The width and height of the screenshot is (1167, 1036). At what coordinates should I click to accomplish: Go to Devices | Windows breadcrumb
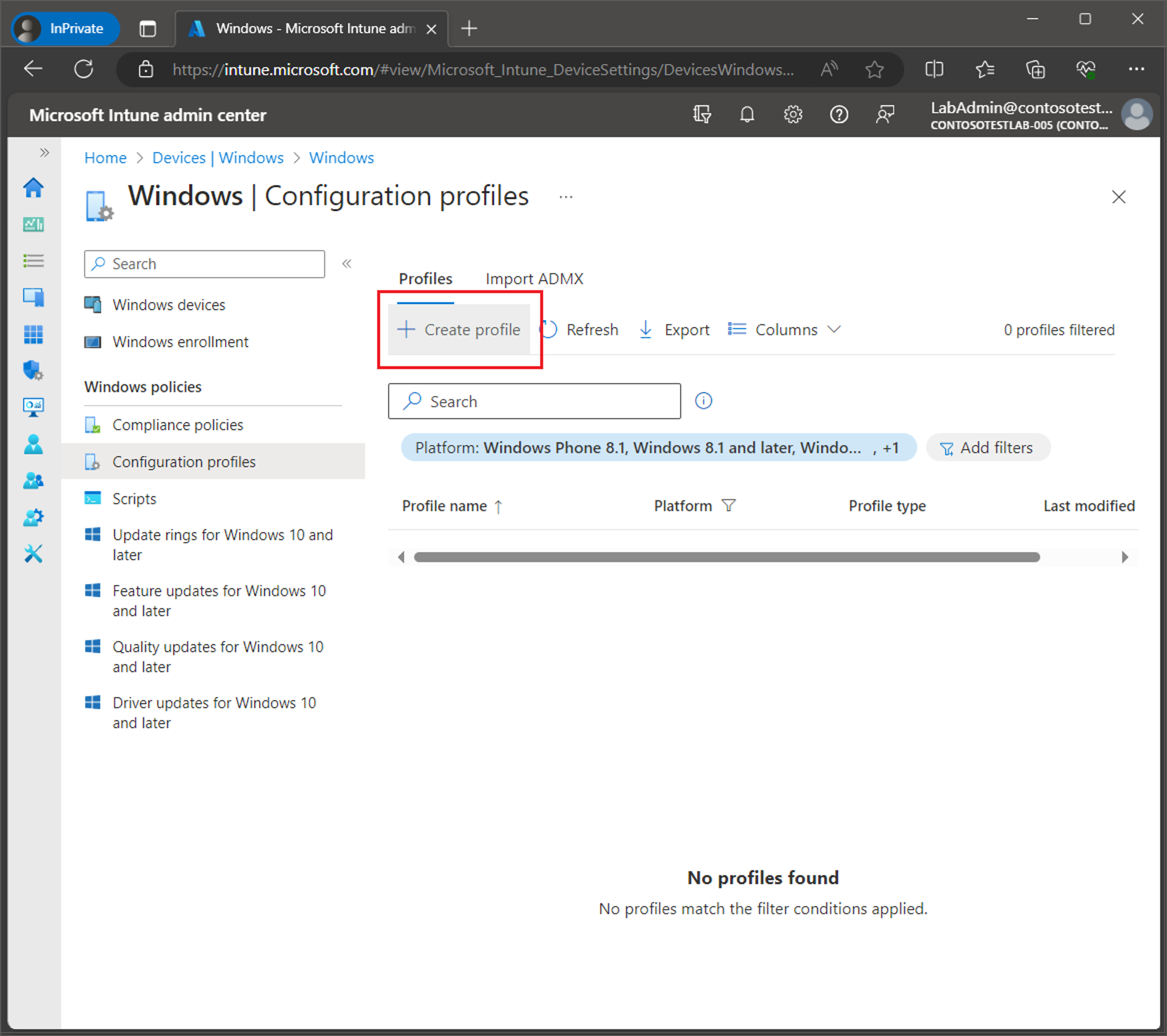click(x=218, y=157)
